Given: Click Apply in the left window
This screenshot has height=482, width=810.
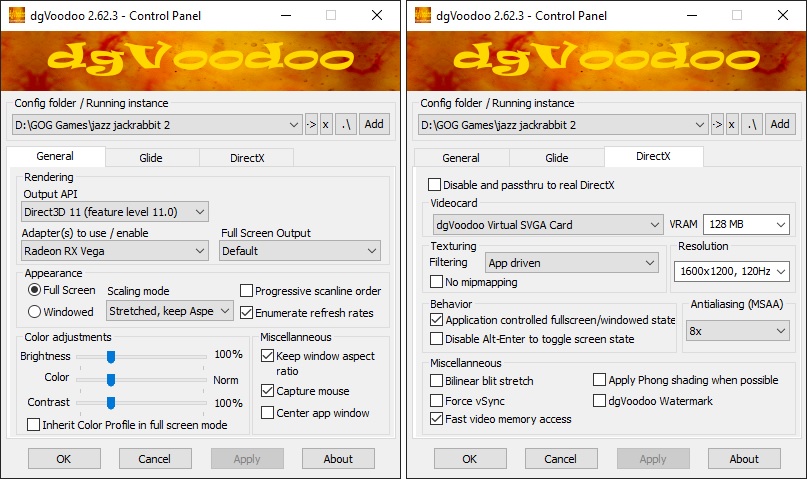Looking at the screenshot, I should click(247, 459).
